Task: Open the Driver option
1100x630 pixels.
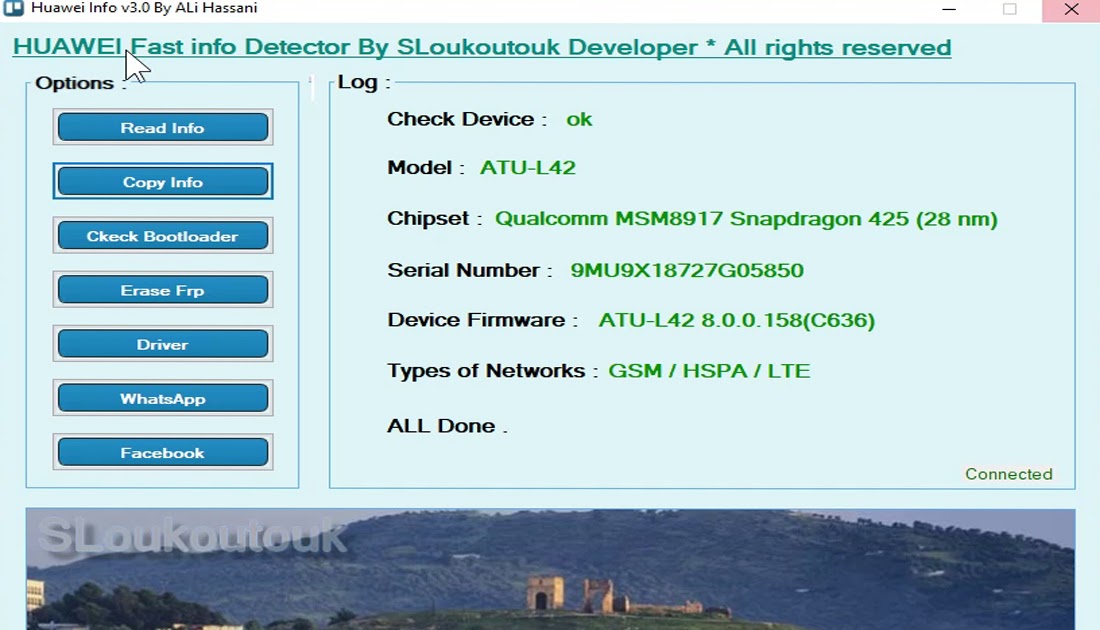Action: tap(163, 344)
